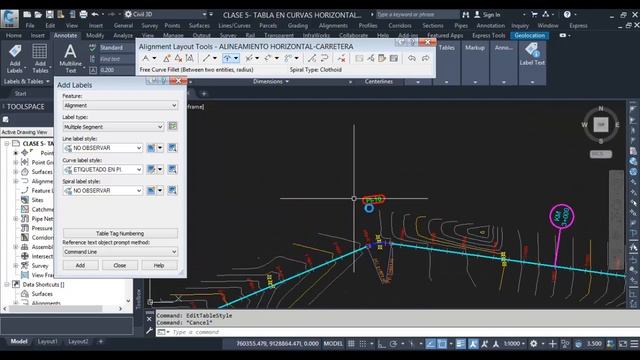Toggle 2D object snap in status bar
Viewport: 640px width, 360px height.
(x=442, y=344)
